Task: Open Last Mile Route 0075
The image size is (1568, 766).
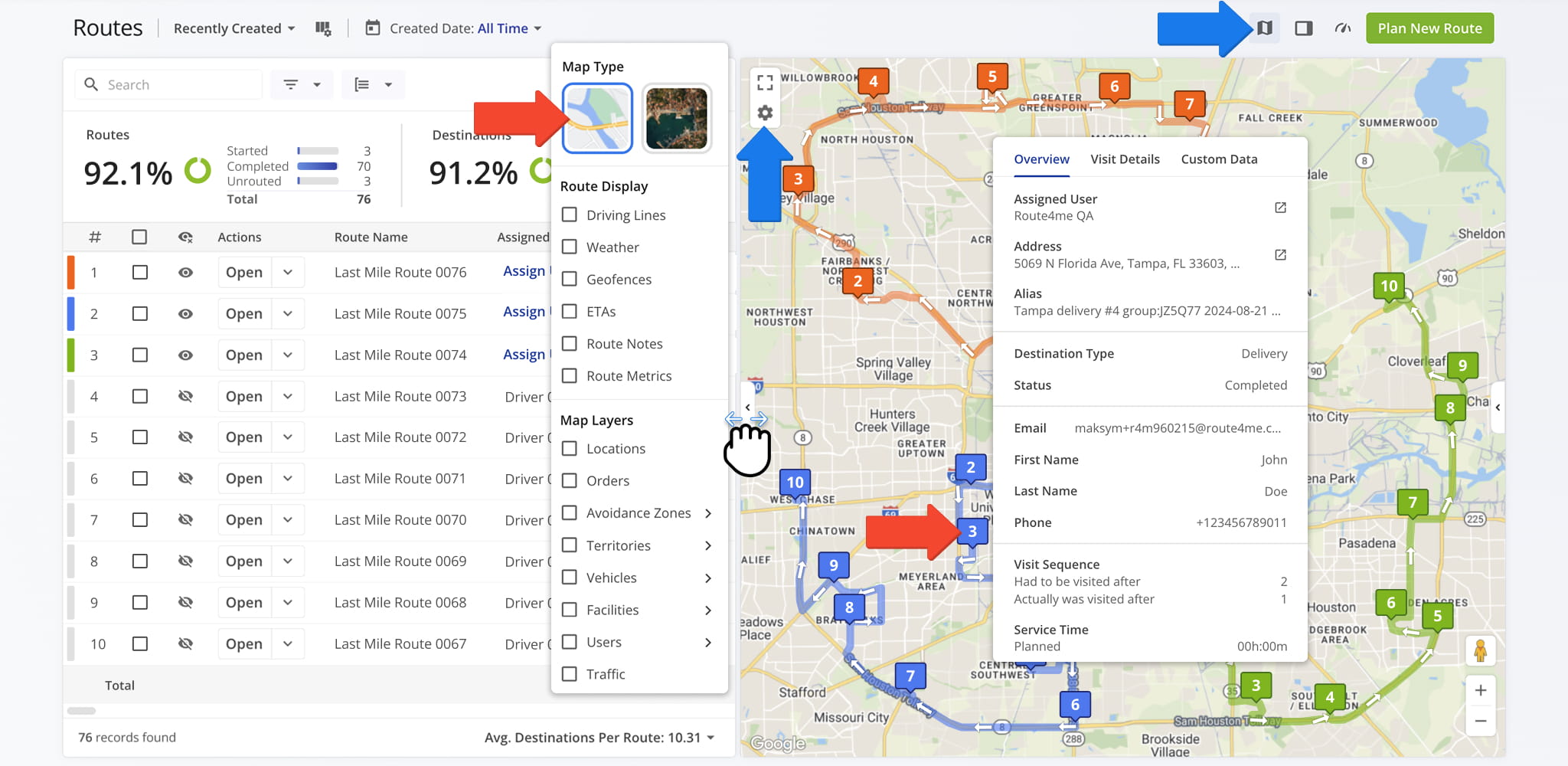Action: pyautogui.click(x=244, y=314)
